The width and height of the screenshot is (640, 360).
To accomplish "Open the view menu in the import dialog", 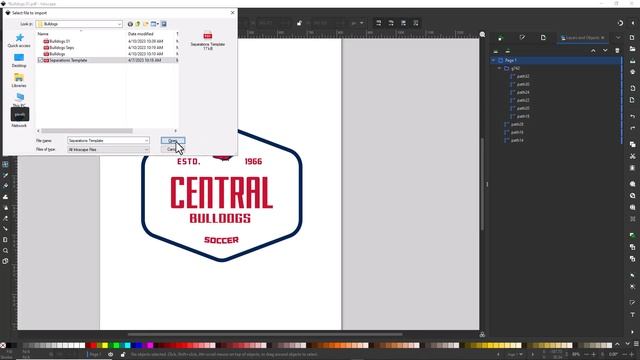I will pos(155,24).
